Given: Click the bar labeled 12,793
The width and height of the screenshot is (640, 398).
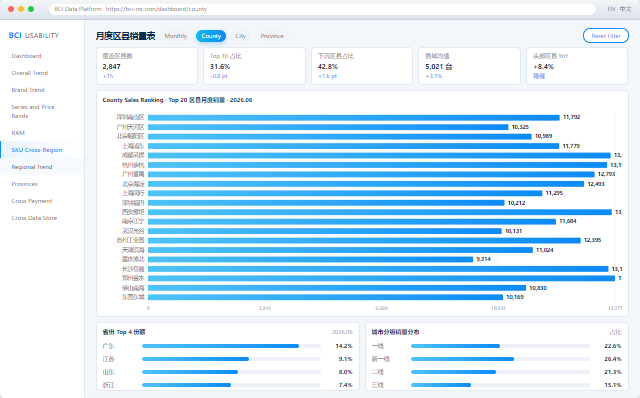Looking at the screenshot, I should 371,174.
